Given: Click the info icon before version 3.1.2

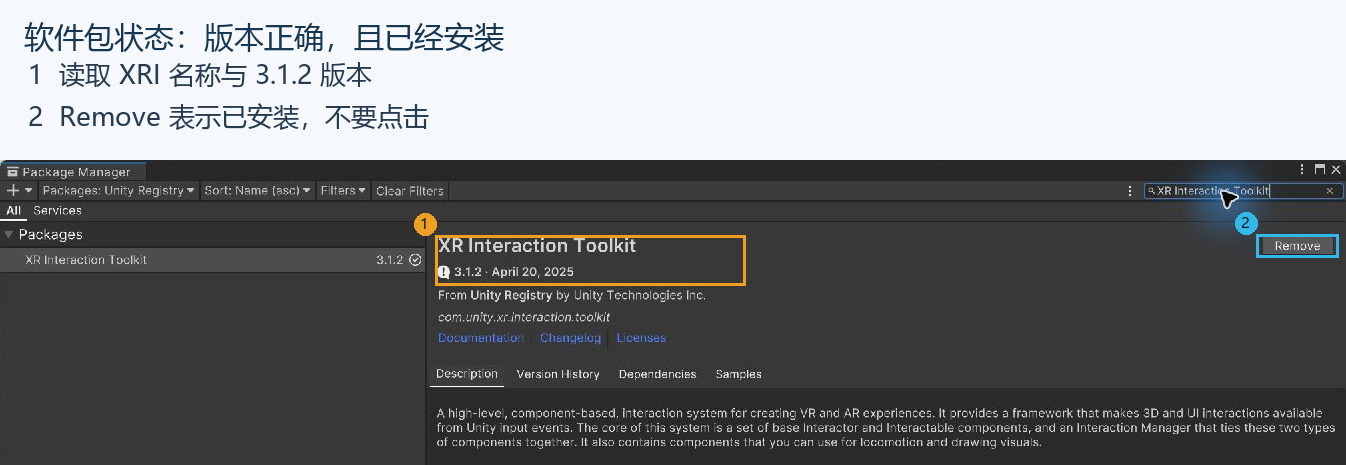Looking at the screenshot, I should coord(444,272).
